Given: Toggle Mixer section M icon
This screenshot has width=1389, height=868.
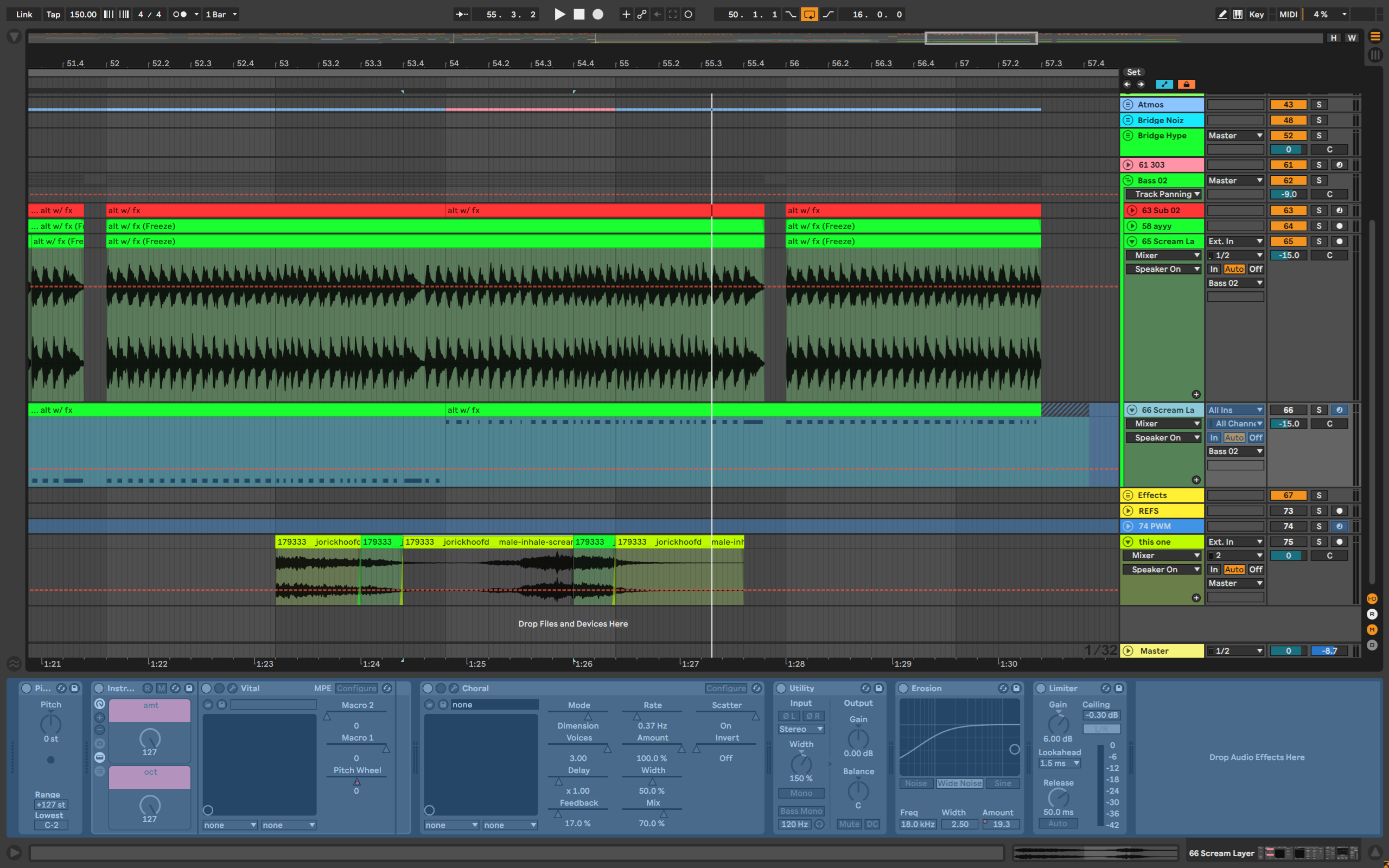Looking at the screenshot, I should [1372, 630].
